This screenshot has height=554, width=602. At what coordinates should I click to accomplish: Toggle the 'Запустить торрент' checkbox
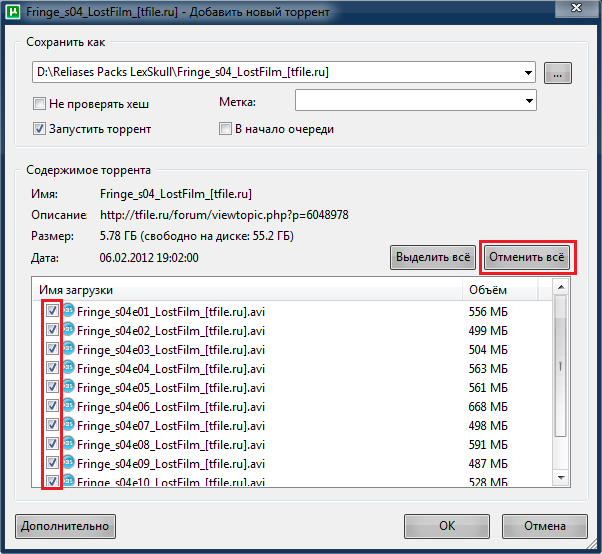40,129
